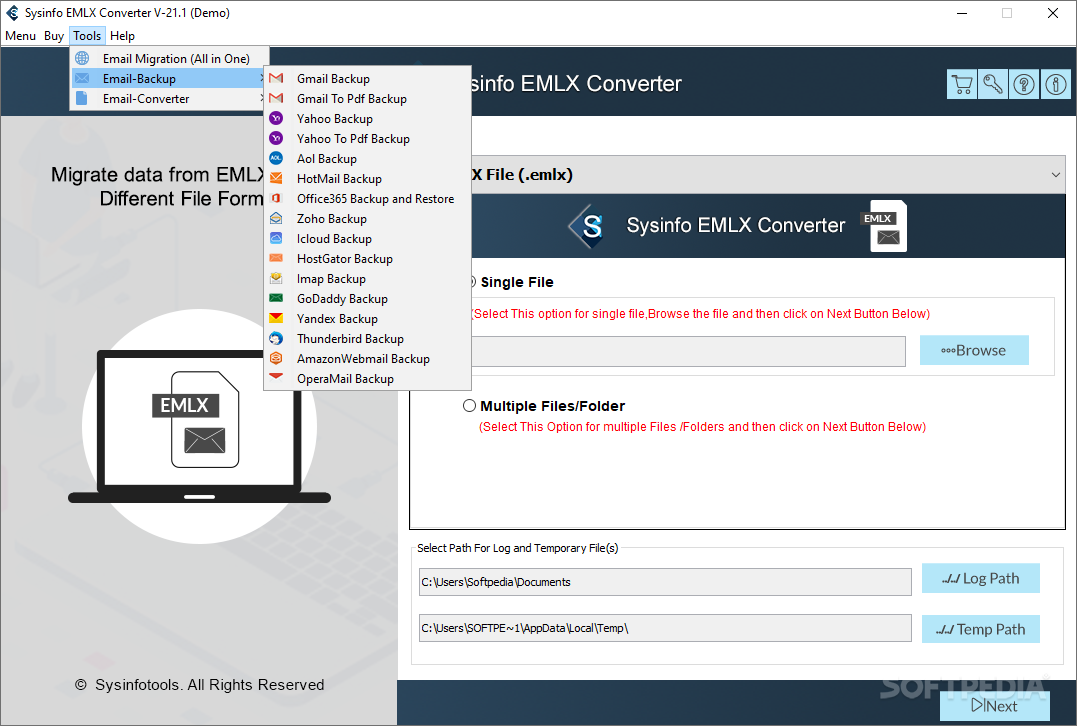Screen dimensions: 1077x726
Task: Open the Menu menu
Action: [x=21, y=36]
